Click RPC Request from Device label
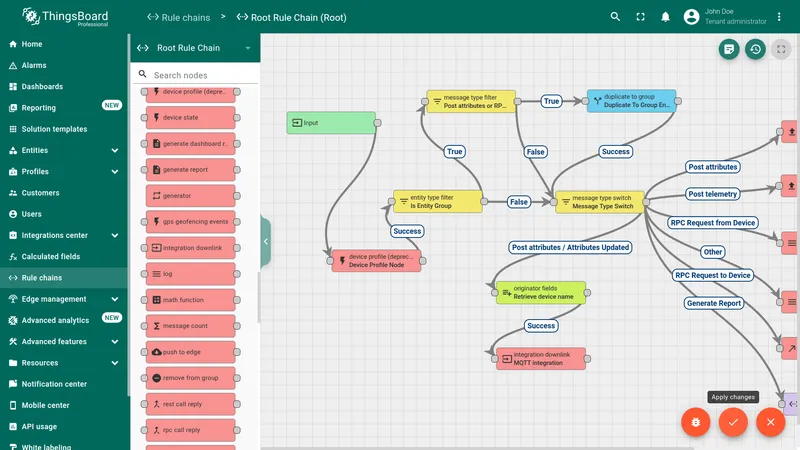The height and width of the screenshot is (450, 800). [713, 222]
